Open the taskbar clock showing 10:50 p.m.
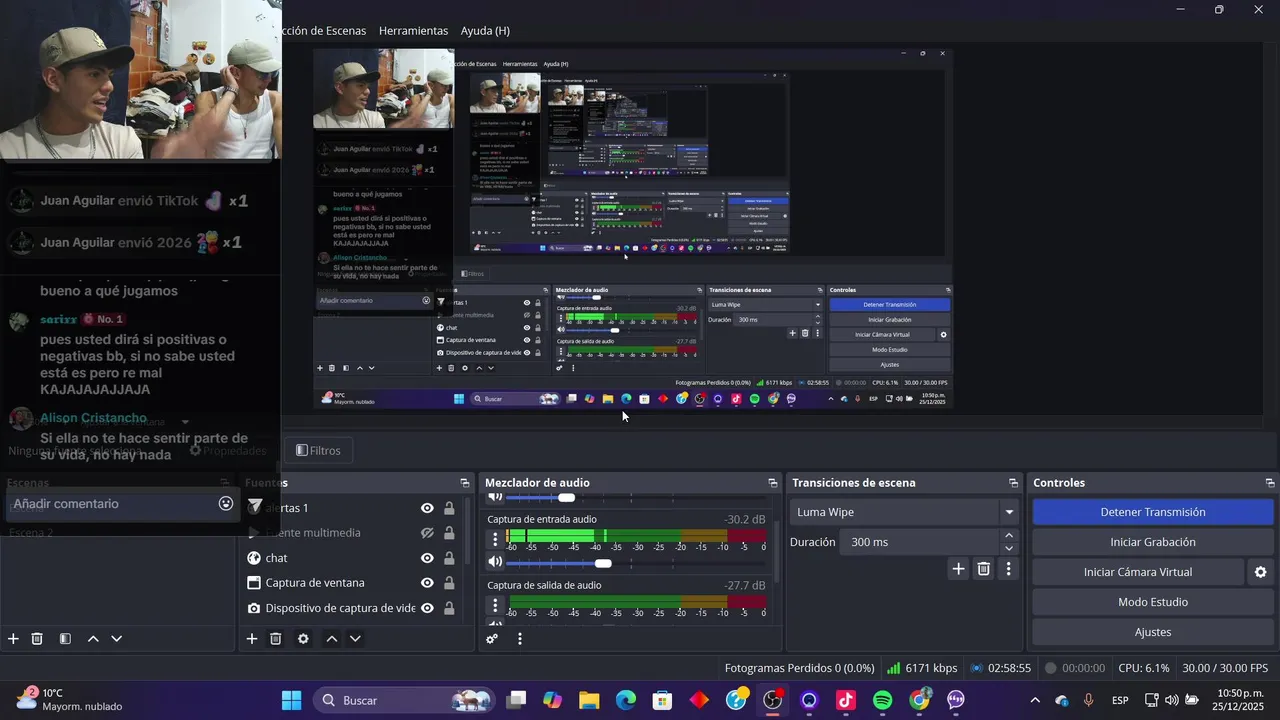 (x=1240, y=700)
